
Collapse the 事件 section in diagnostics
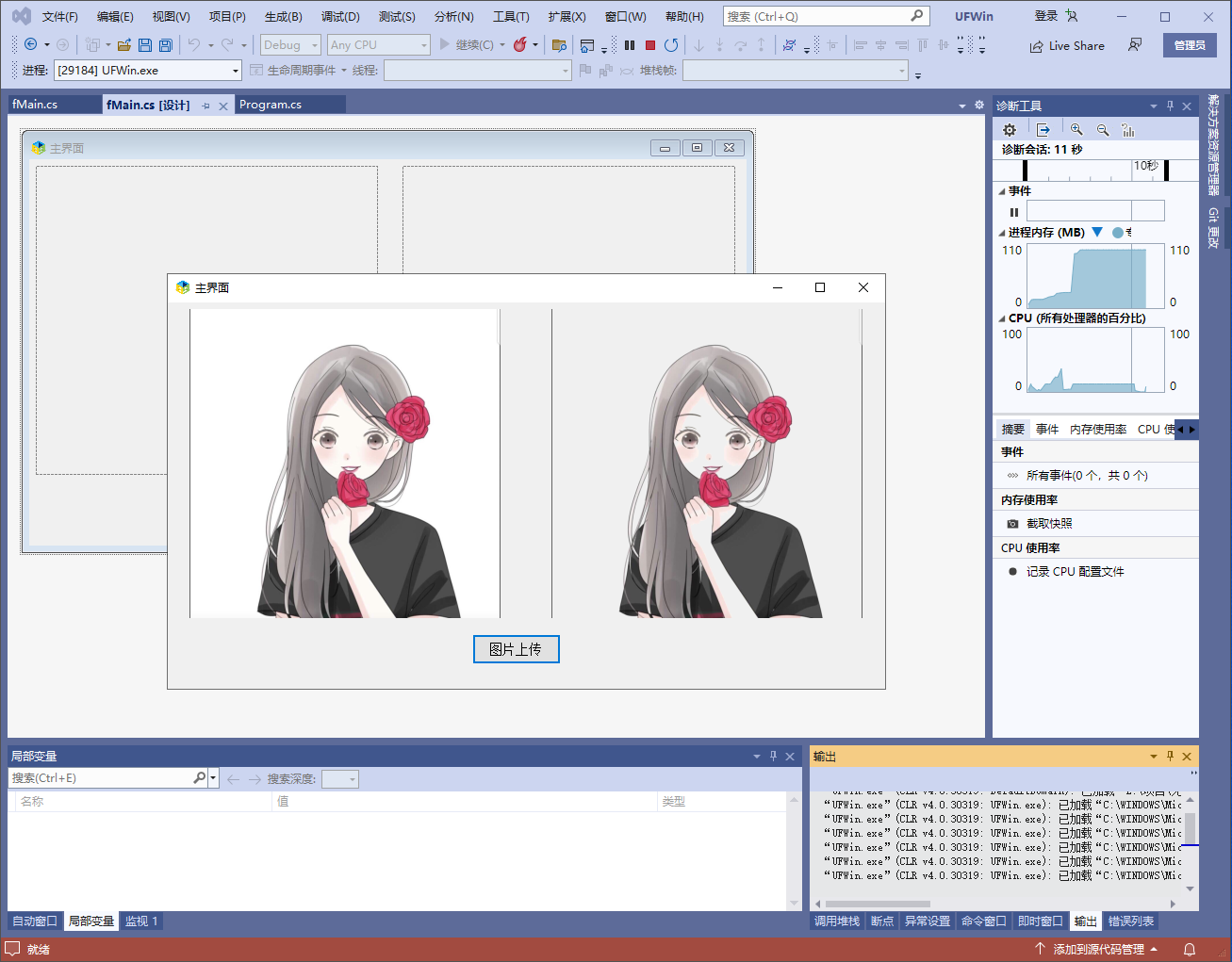tap(1002, 191)
